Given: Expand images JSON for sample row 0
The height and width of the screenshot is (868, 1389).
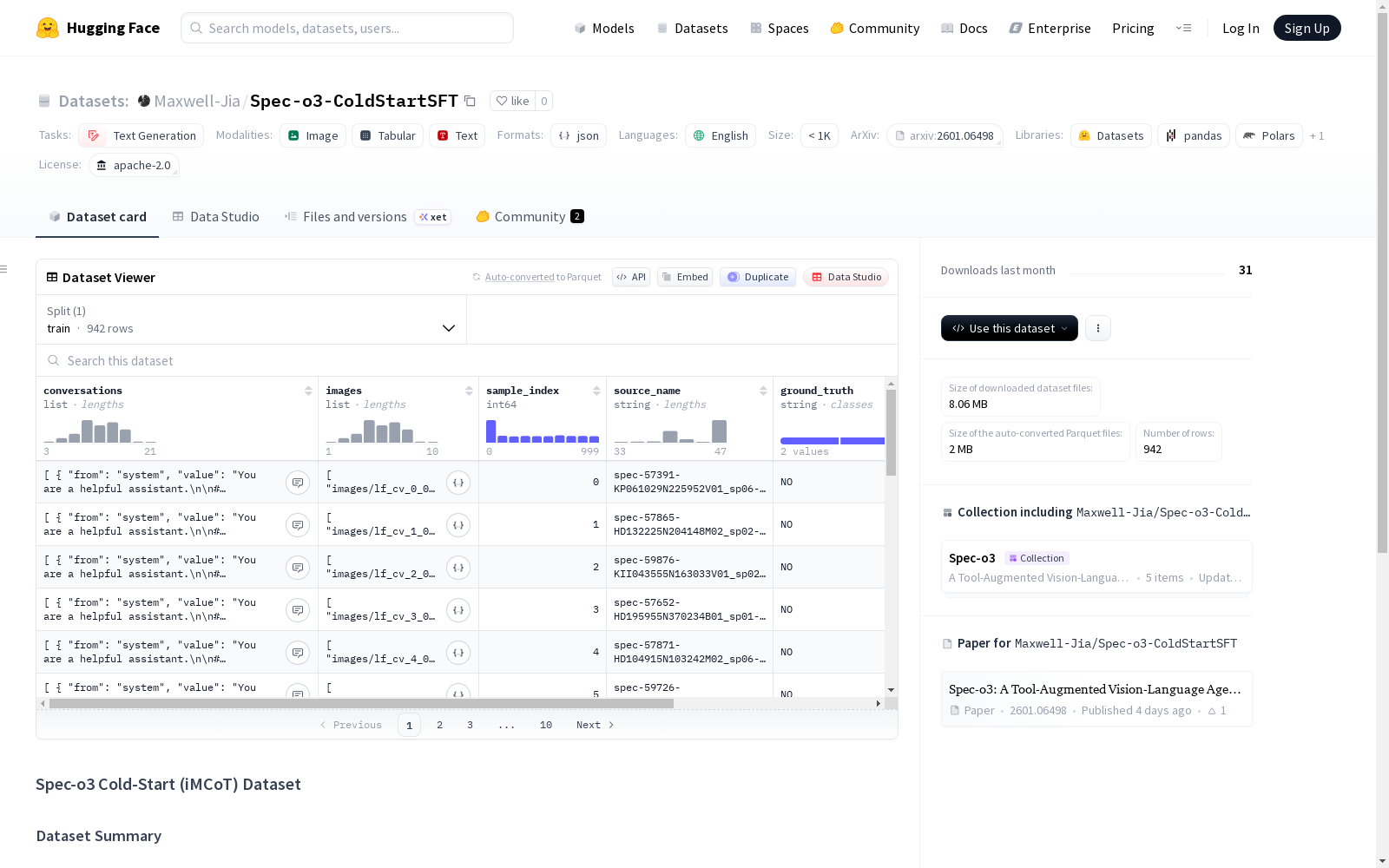Looking at the screenshot, I should (x=458, y=483).
